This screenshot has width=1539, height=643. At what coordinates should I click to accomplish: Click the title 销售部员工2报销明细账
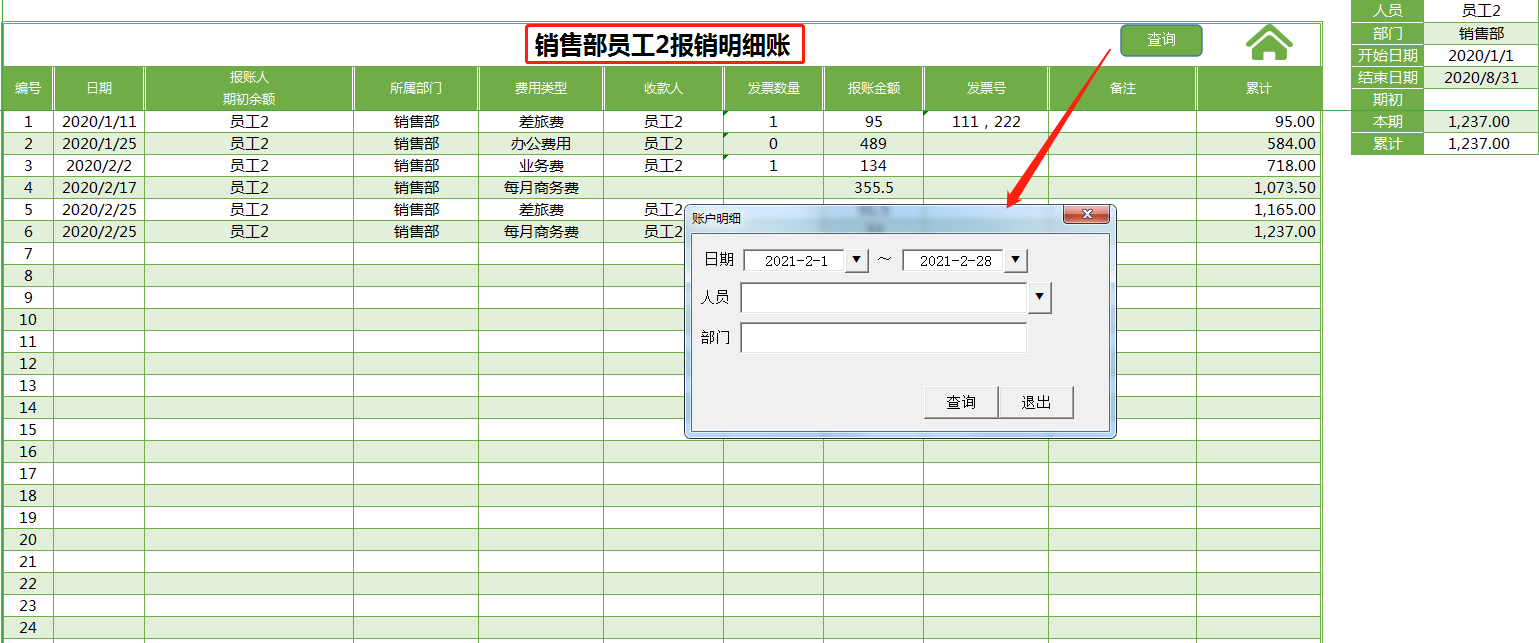(x=663, y=42)
